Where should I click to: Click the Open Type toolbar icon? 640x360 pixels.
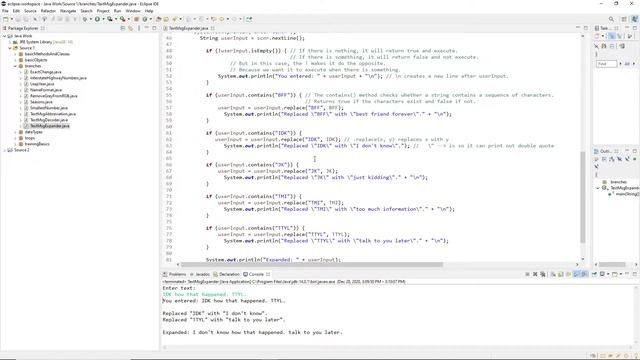click(158, 19)
